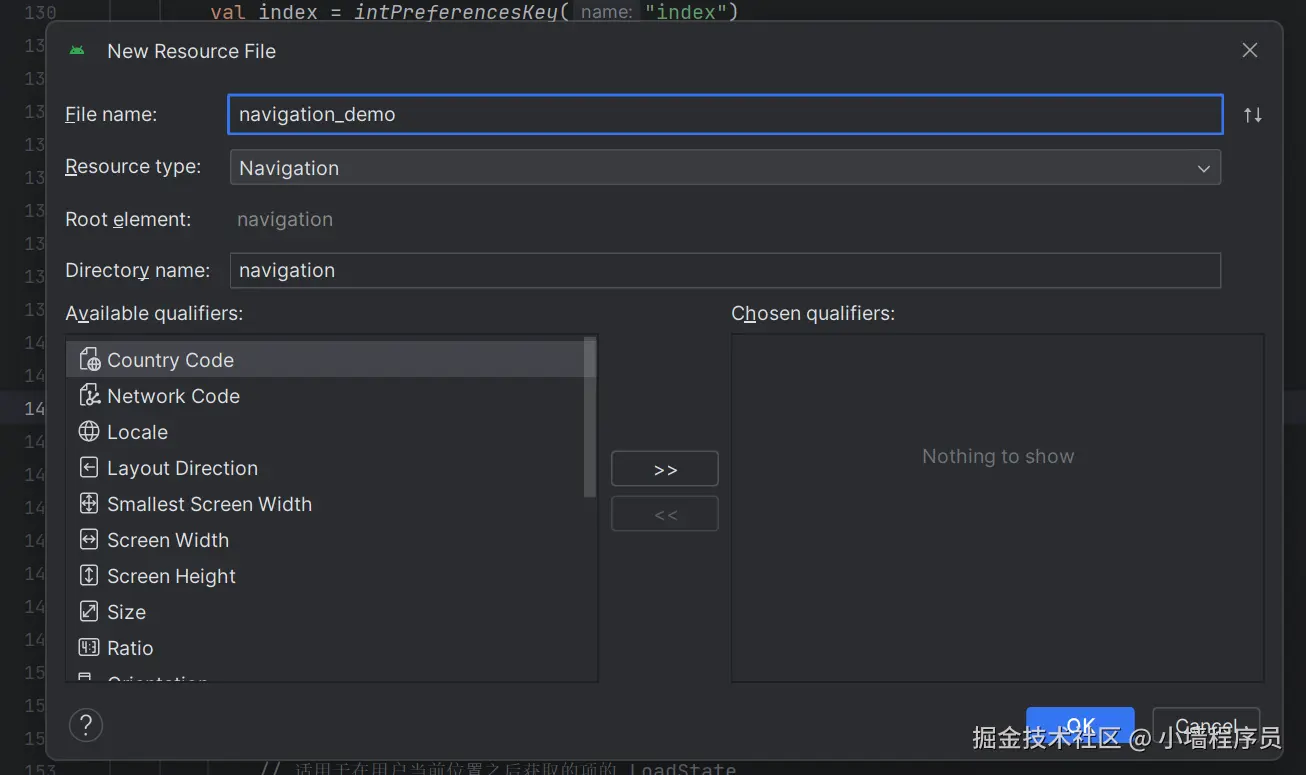
Task: Open help with the question mark button
Action: pos(86,725)
